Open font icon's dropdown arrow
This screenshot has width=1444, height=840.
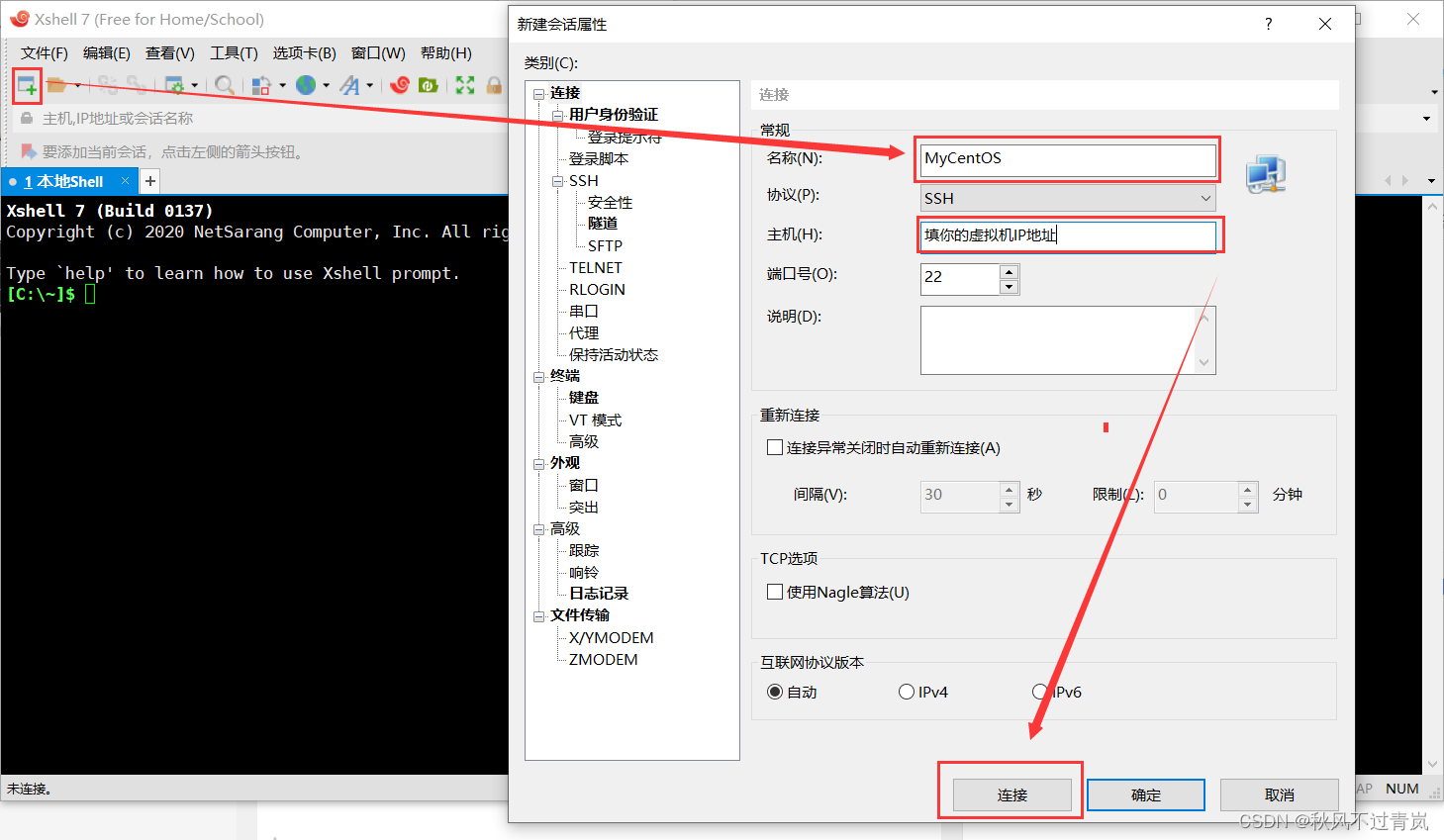(369, 85)
